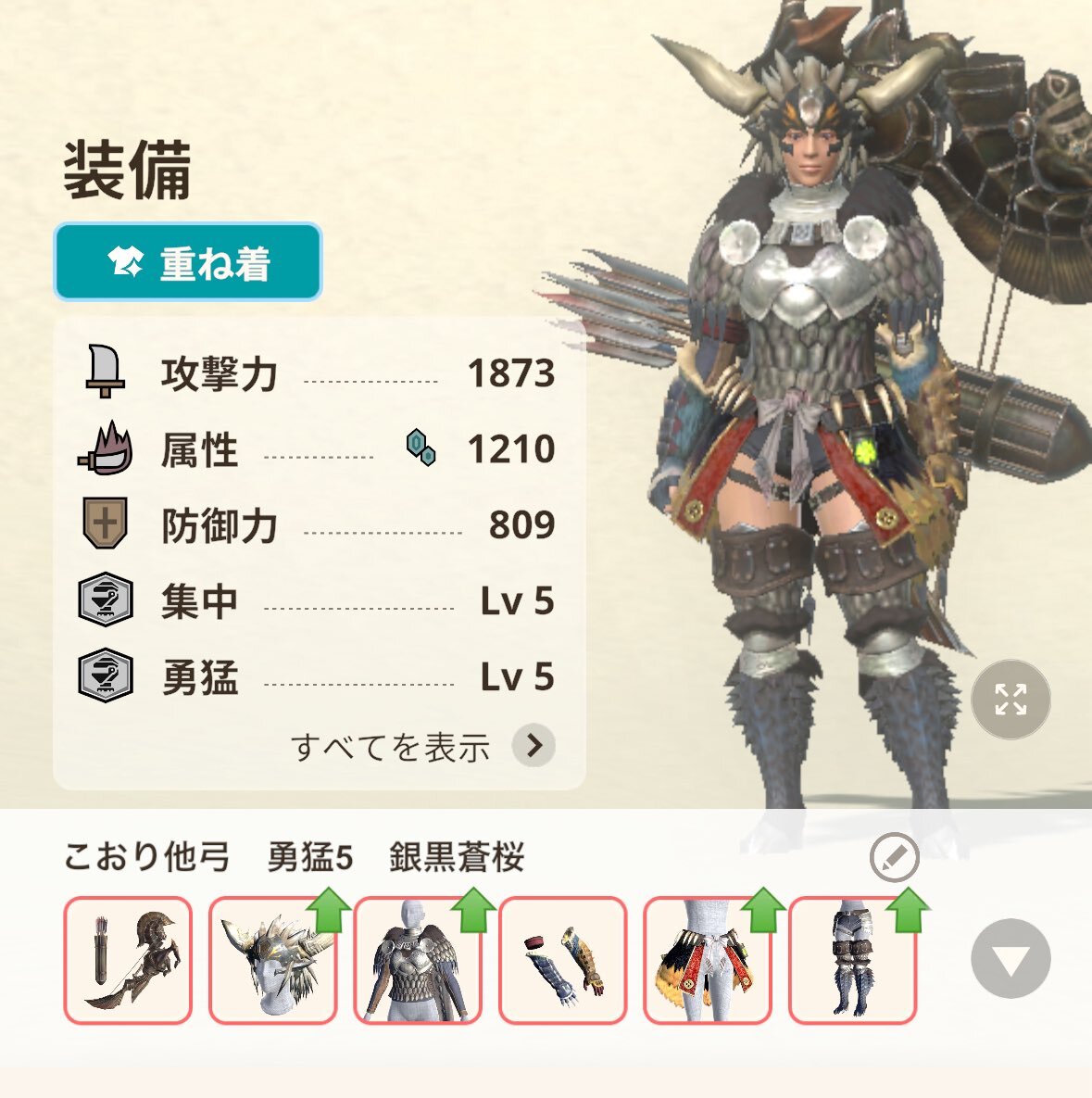
Task: Select the leg greaves armor slot
Action: pos(852,960)
